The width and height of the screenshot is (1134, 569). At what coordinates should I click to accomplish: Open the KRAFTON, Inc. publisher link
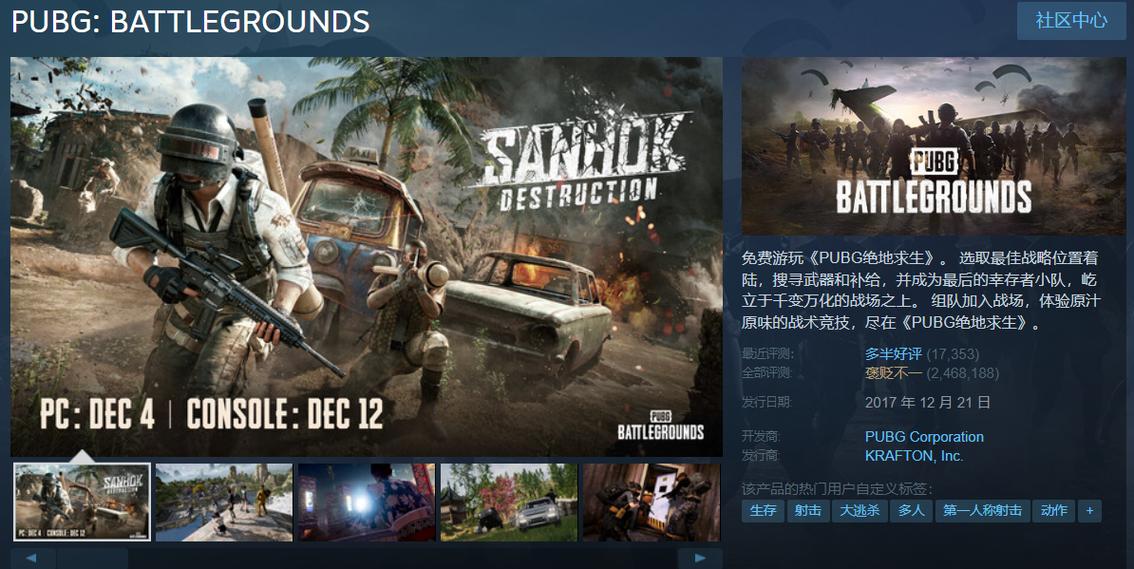(x=914, y=456)
